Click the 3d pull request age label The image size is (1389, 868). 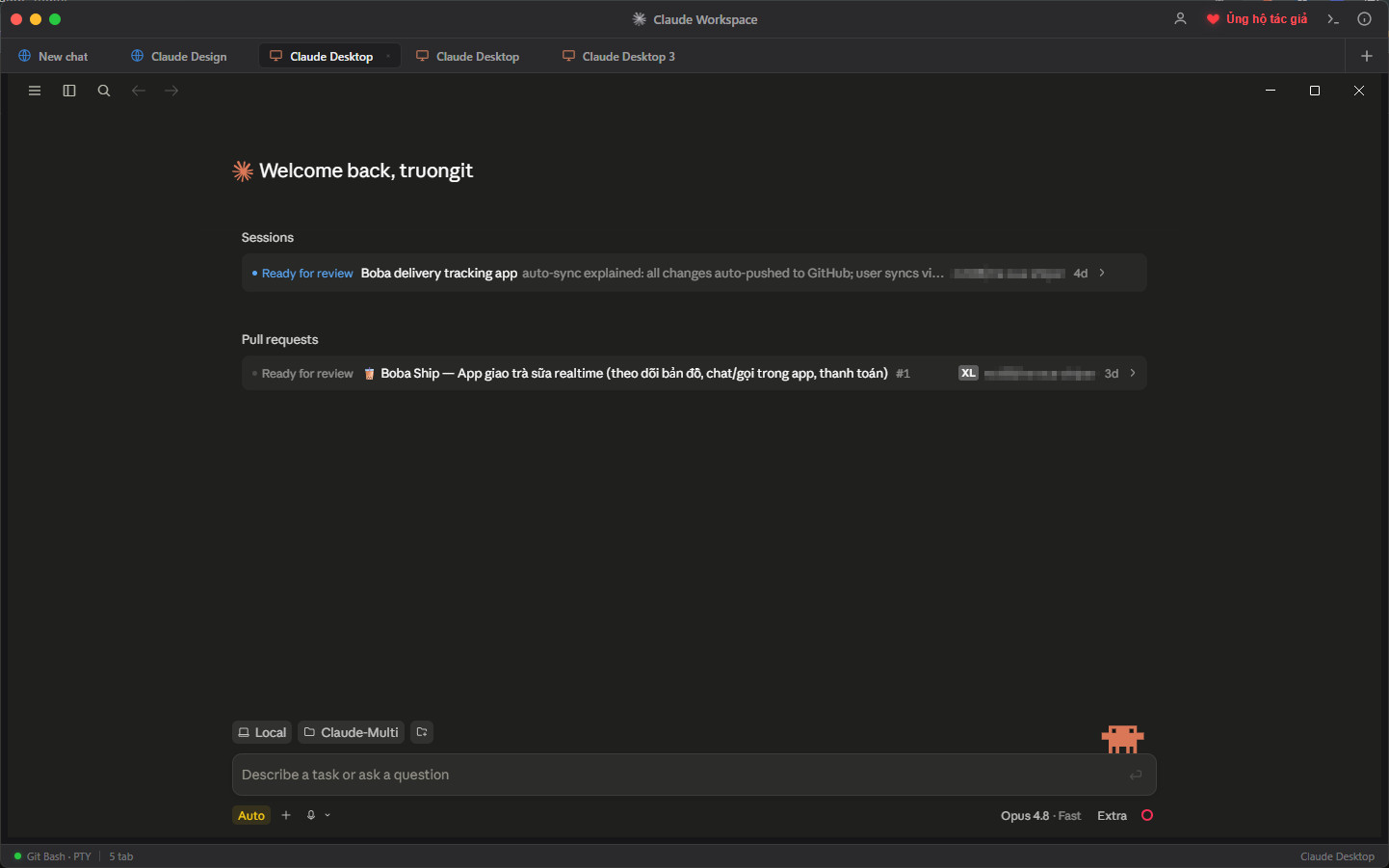tap(1112, 374)
